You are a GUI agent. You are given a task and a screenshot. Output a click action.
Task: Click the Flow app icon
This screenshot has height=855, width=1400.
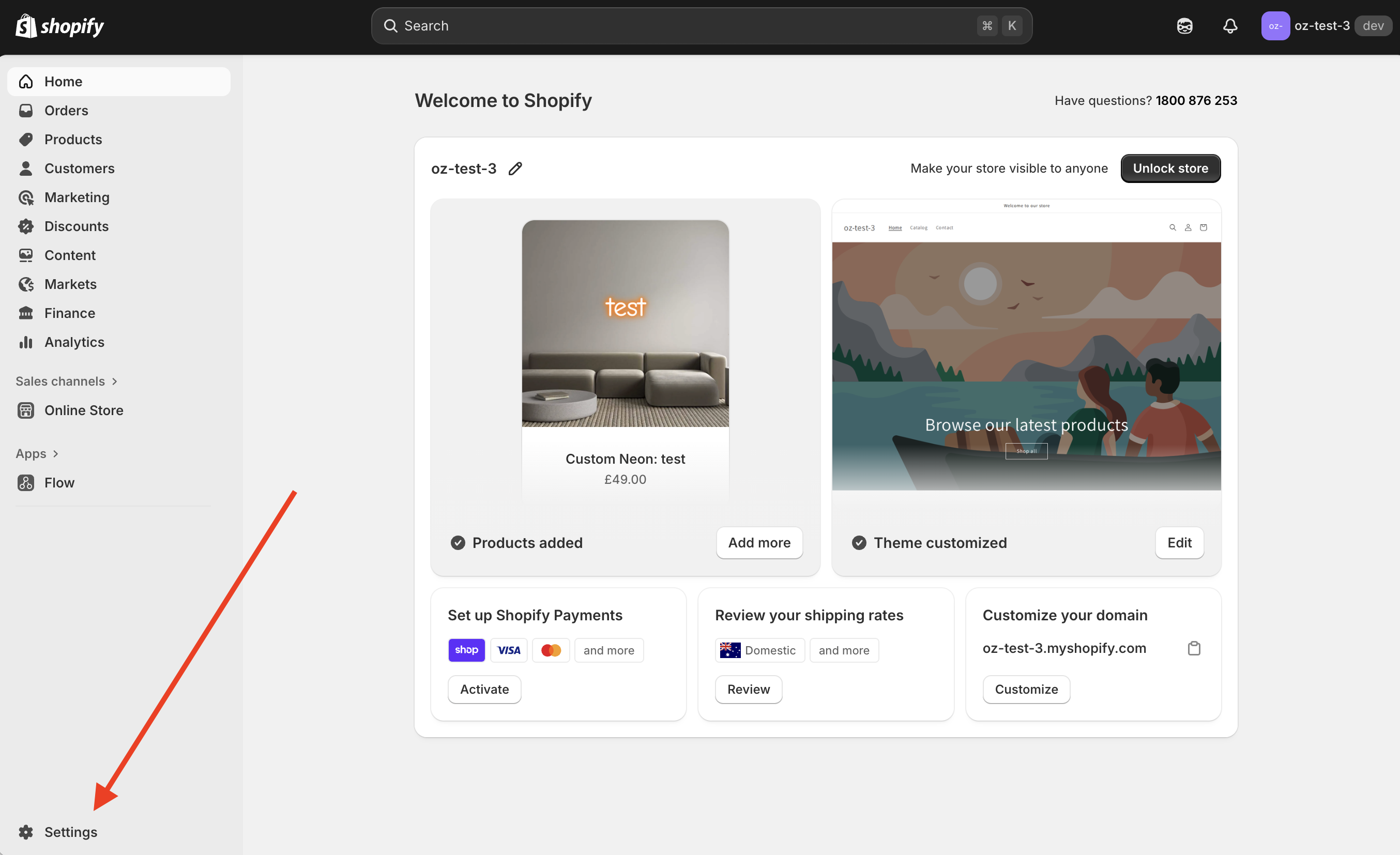[x=25, y=482]
